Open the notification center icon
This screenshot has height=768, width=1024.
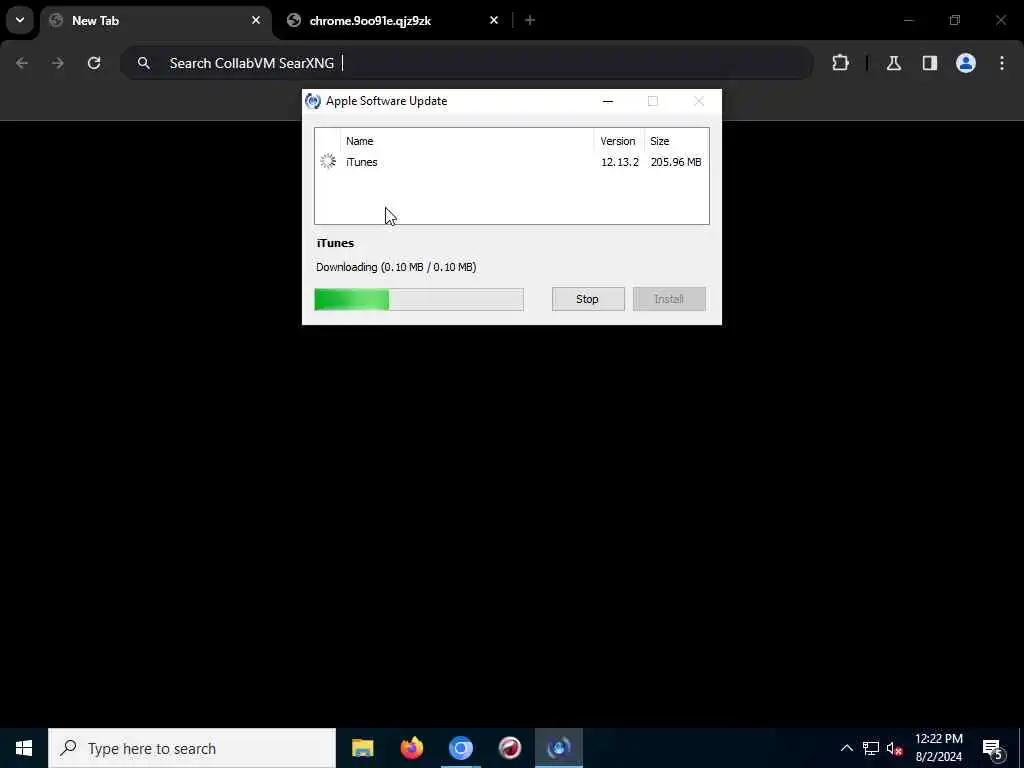click(x=992, y=748)
